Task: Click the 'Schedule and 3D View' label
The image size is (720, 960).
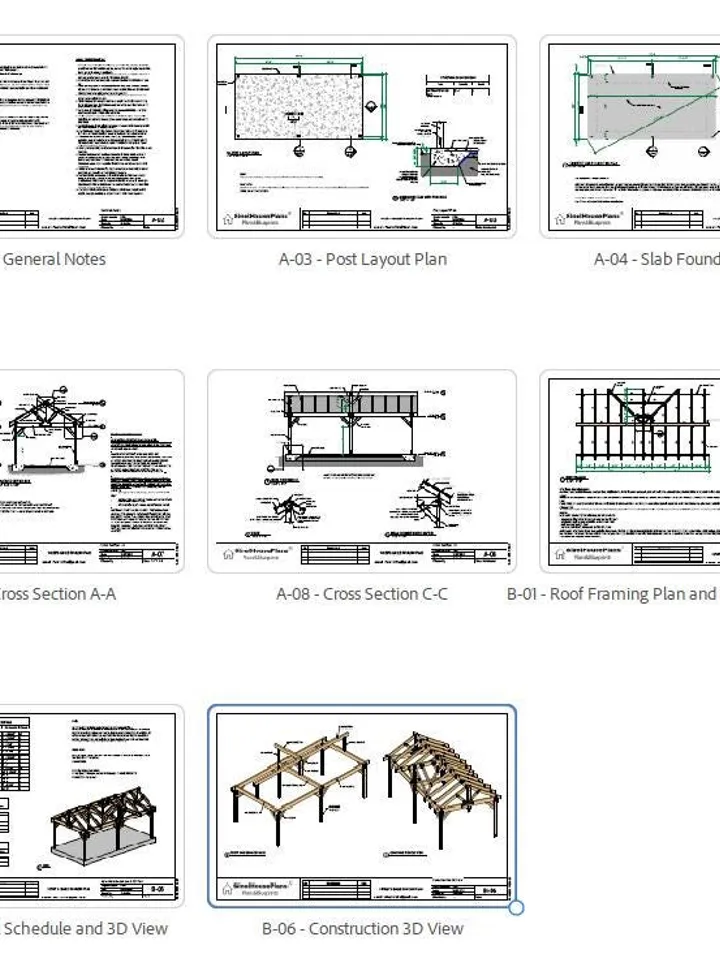Action: (85, 928)
